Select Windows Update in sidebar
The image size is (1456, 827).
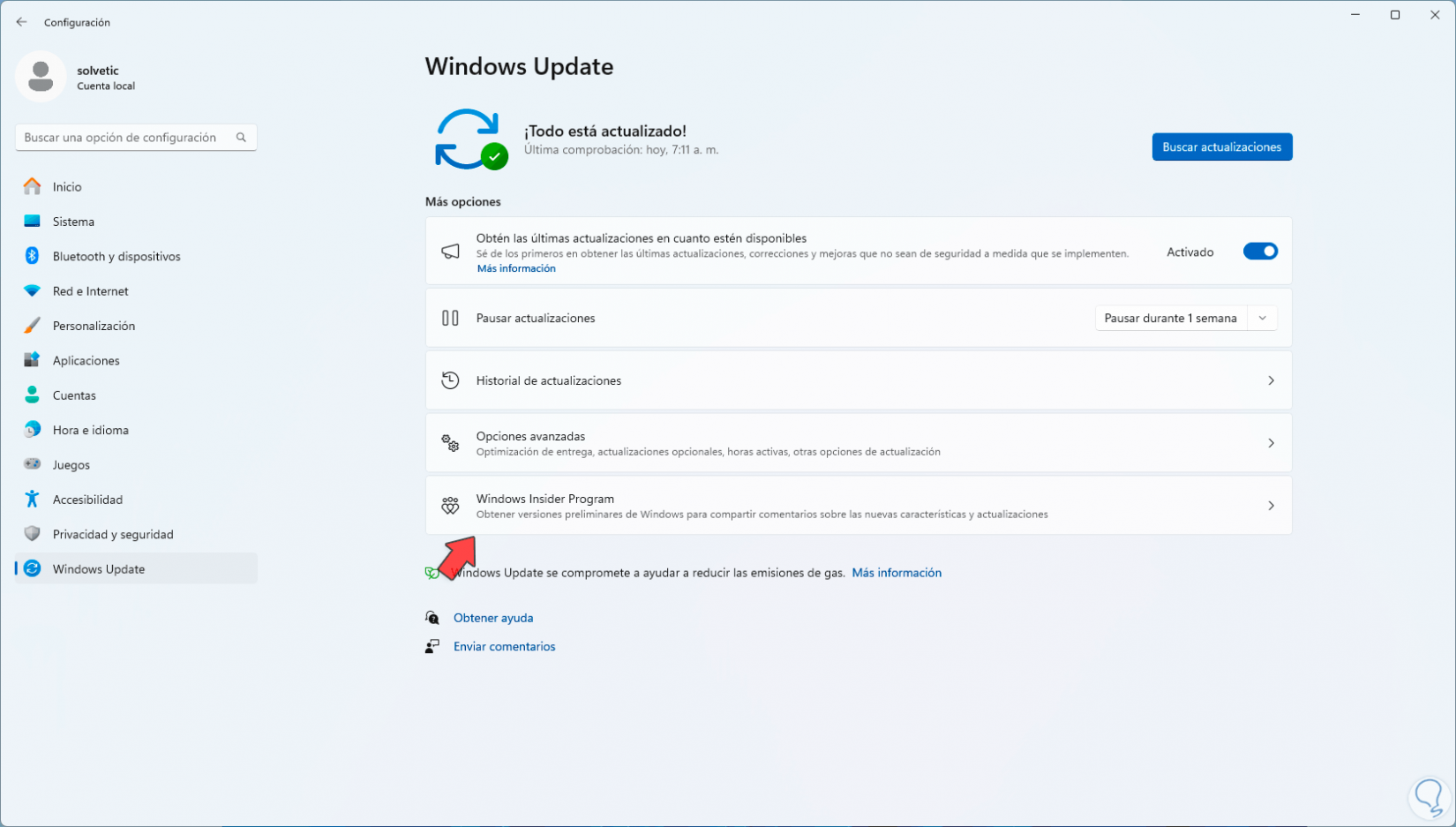(136, 568)
